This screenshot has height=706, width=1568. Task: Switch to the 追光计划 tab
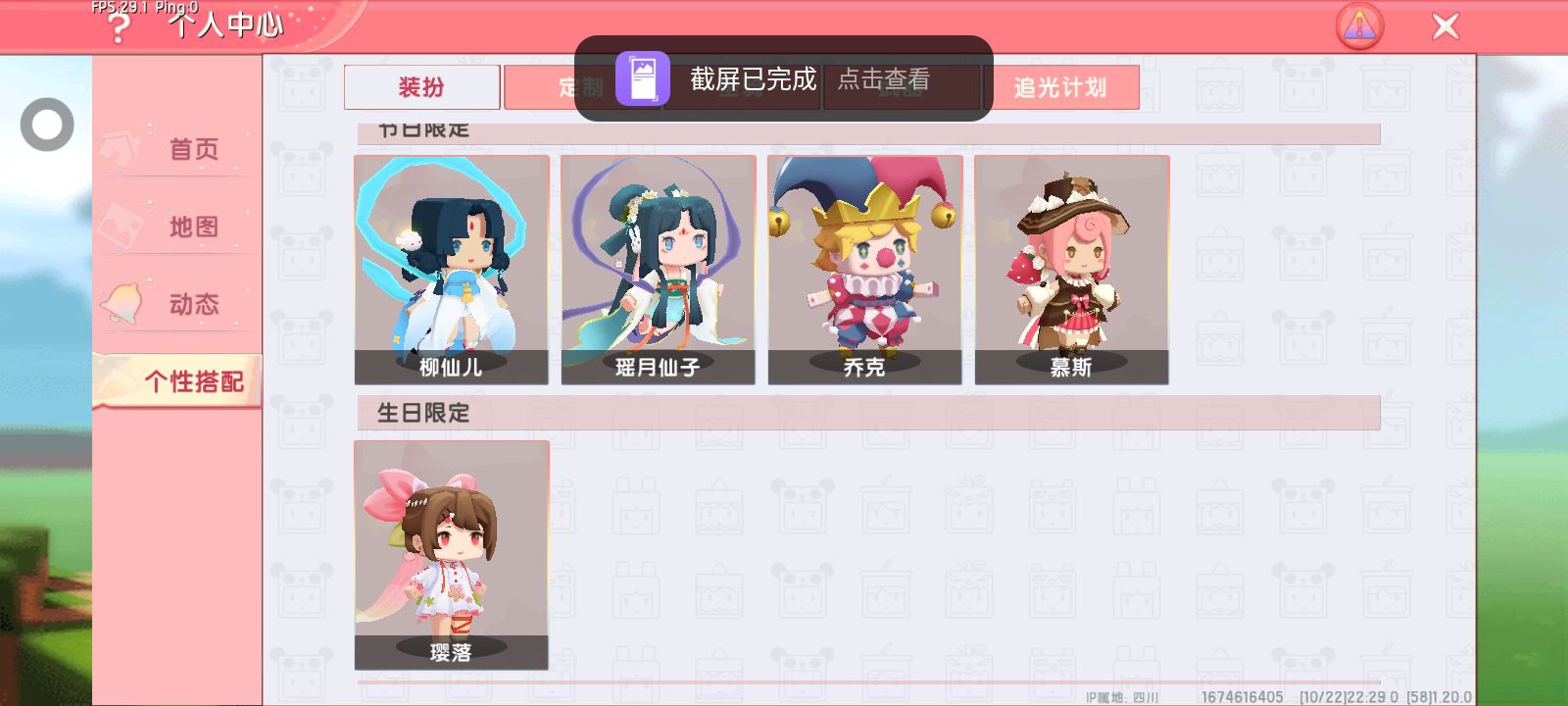pos(1060,87)
